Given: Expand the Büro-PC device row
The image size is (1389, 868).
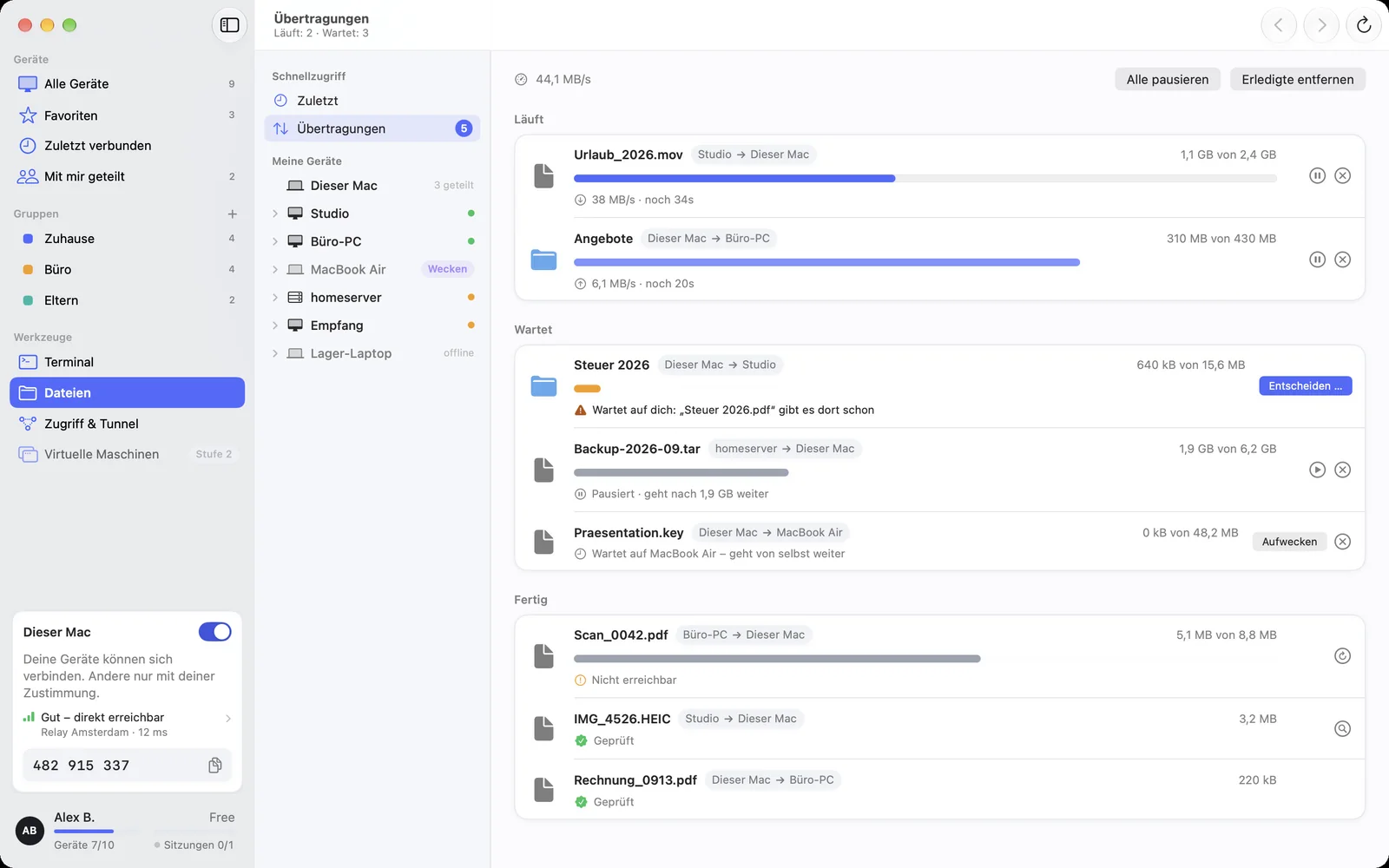Looking at the screenshot, I should [x=275, y=241].
